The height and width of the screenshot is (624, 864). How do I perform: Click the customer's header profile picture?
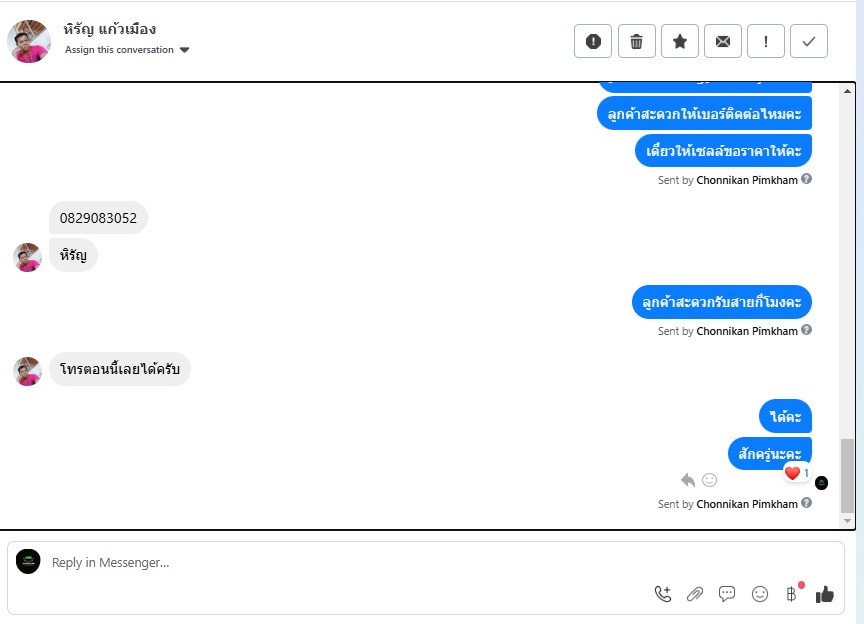point(29,41)
